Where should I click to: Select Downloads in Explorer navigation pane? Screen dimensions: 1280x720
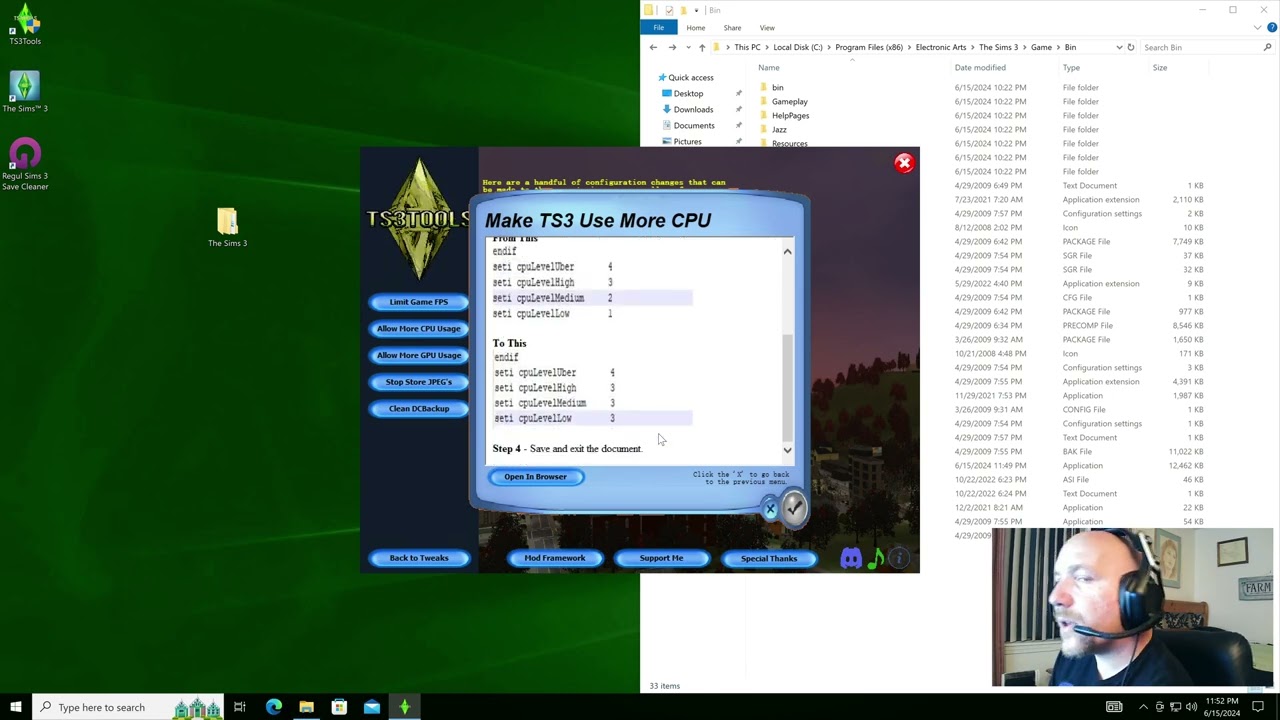[693, 109]
